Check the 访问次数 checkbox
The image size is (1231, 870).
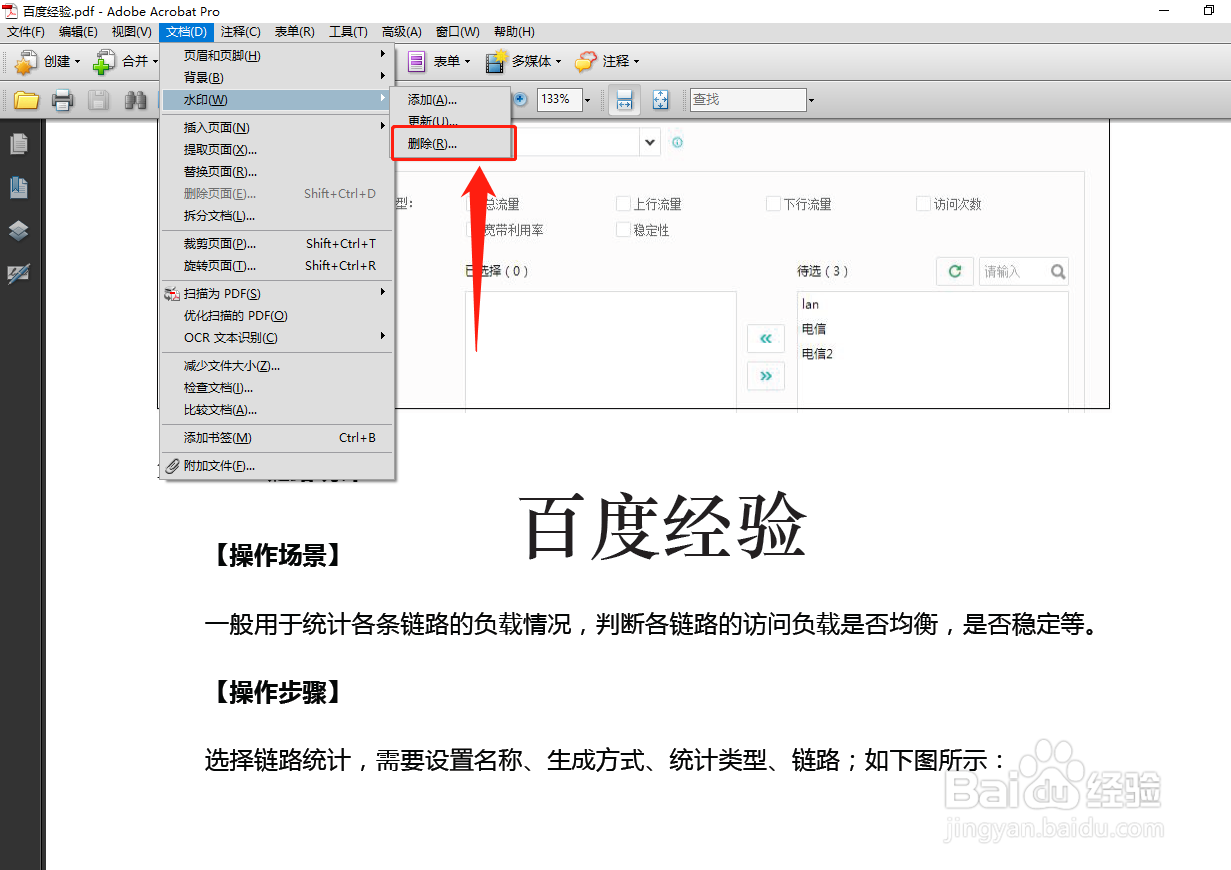pos(924,204)
